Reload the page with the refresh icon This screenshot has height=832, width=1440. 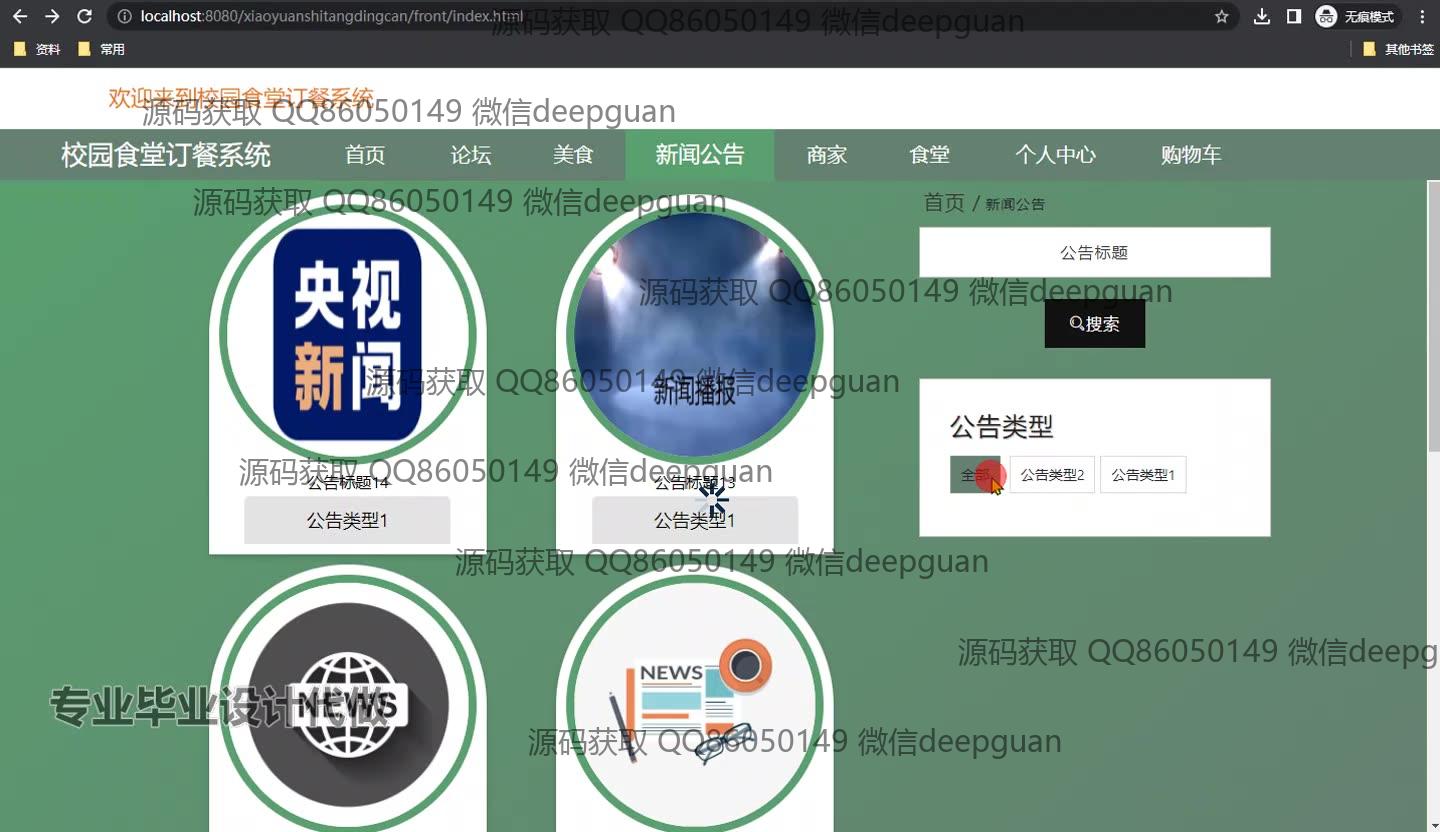click(85, 17)
